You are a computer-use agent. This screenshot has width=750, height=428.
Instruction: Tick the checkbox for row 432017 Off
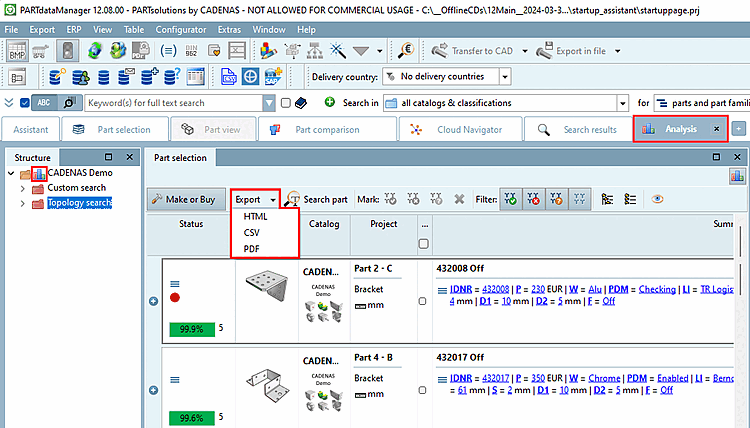coord(422,390)
